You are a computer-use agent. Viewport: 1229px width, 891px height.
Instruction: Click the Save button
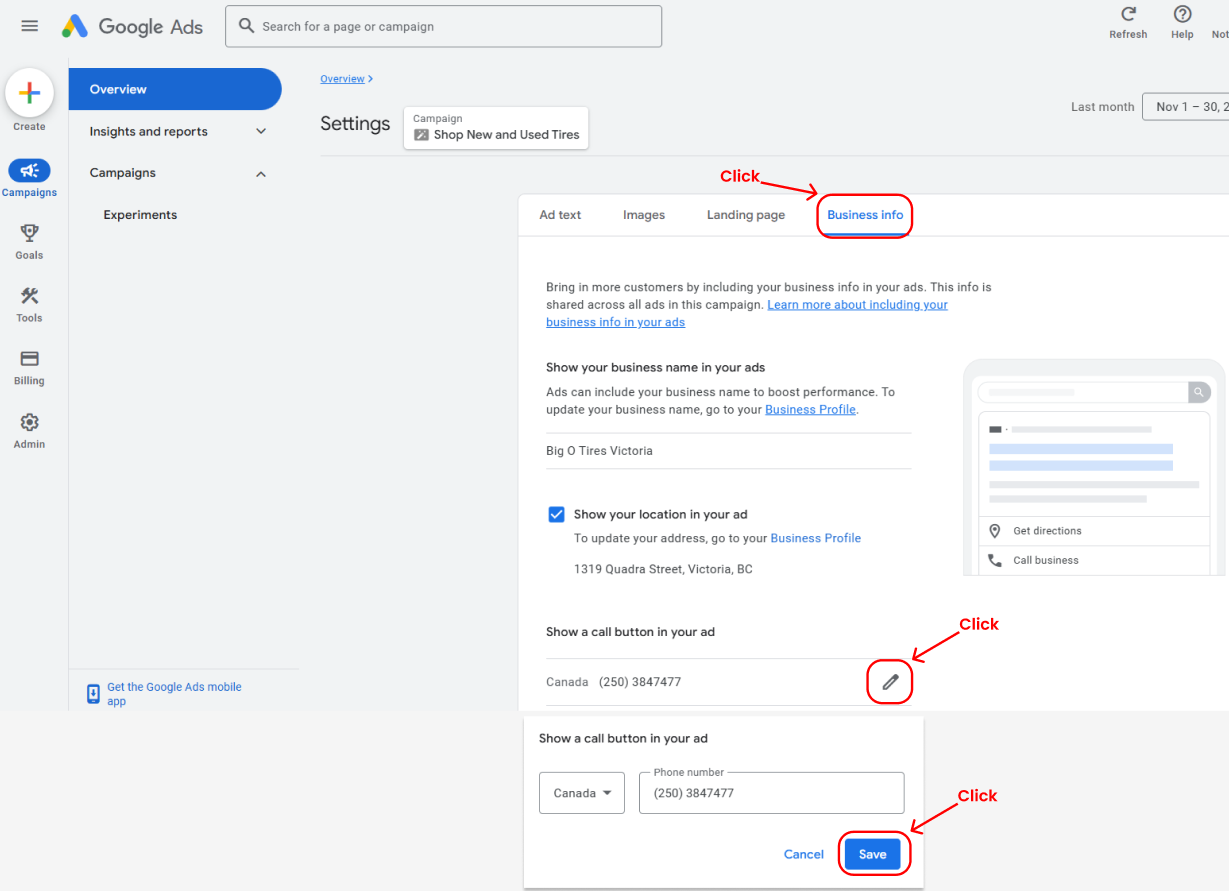click(872, 854)
